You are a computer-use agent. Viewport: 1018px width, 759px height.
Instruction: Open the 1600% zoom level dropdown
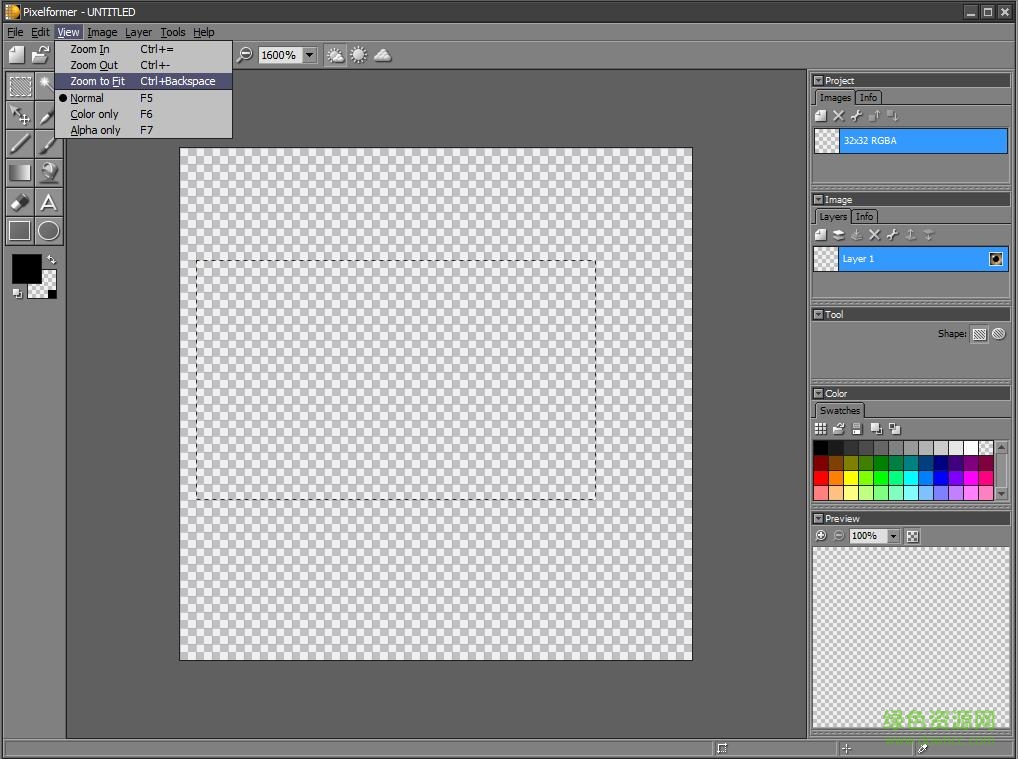point(309,55)
